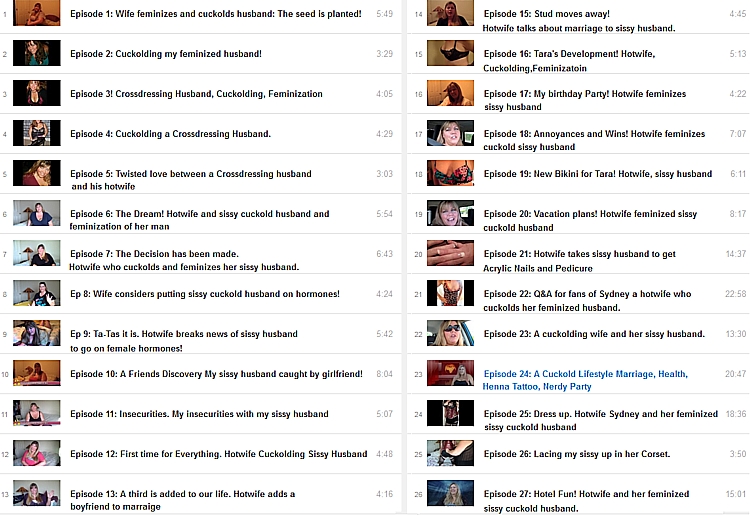Click the Episode 12 video thumbnail
Screen dimensions: 750x515
(36, 454)
